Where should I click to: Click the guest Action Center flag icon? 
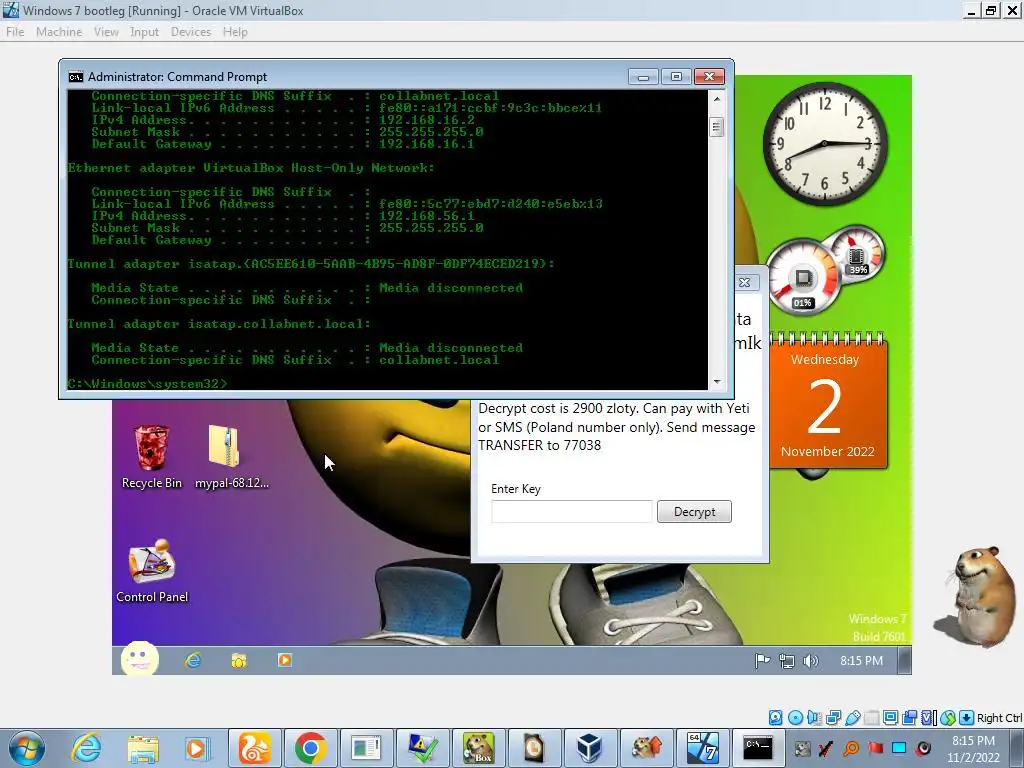tap(762, 661)
